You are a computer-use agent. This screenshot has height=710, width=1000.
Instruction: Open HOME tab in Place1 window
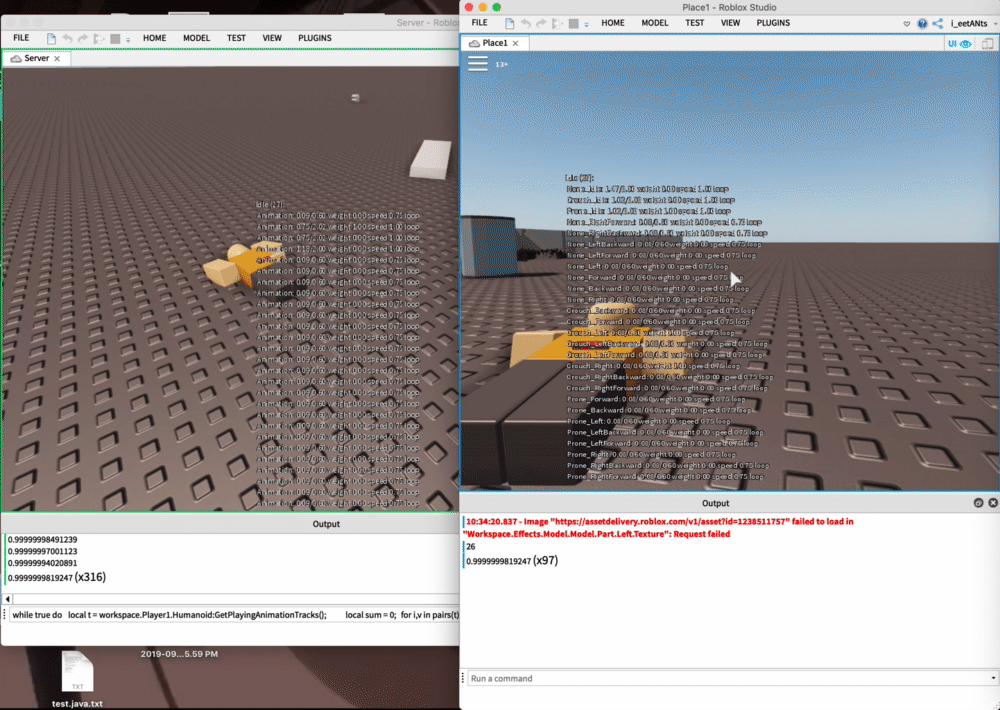click(x=613, y=23)
